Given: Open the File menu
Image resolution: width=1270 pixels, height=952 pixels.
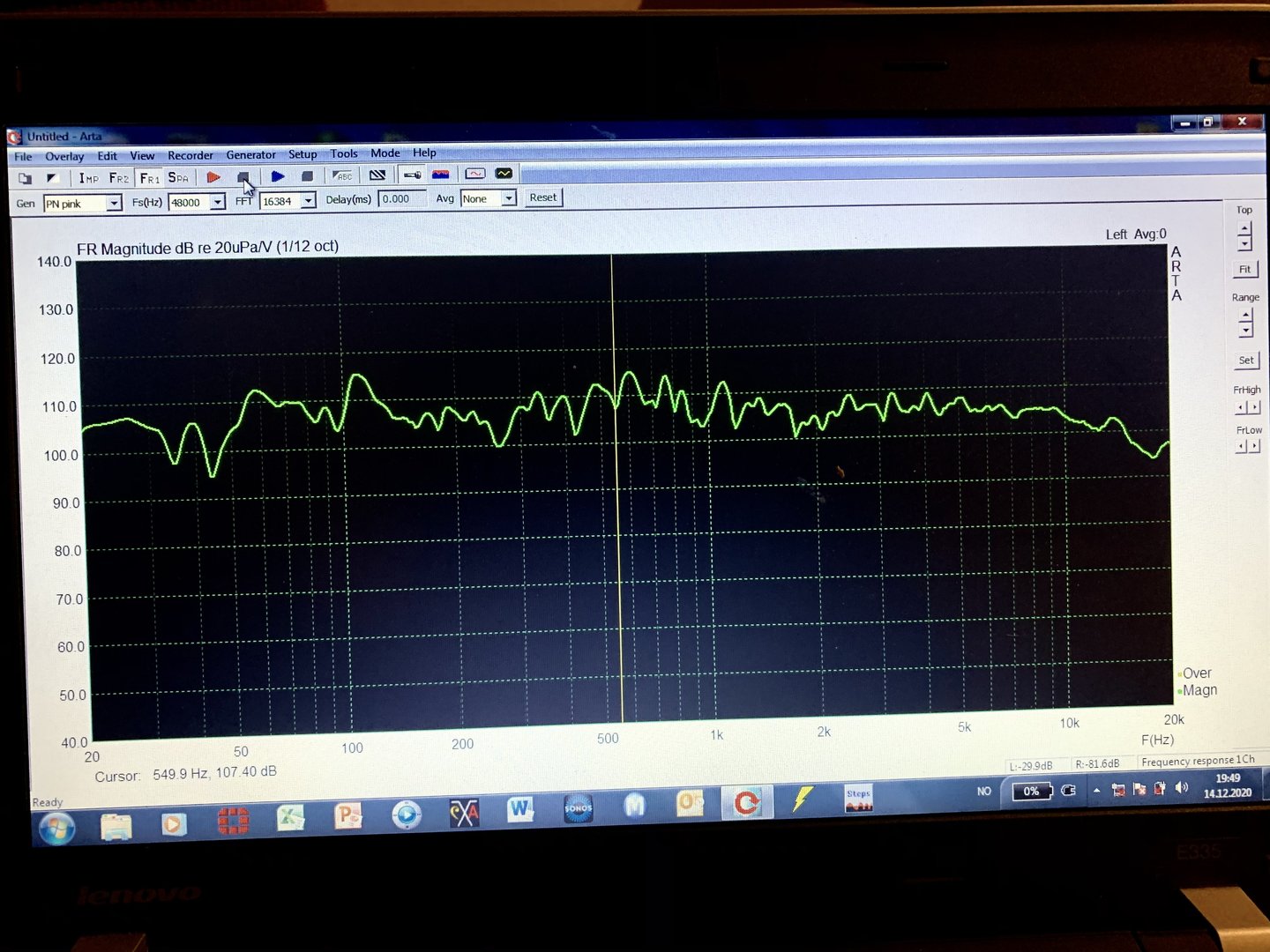Looking at the screenshot, I should [x=24, y=157].
